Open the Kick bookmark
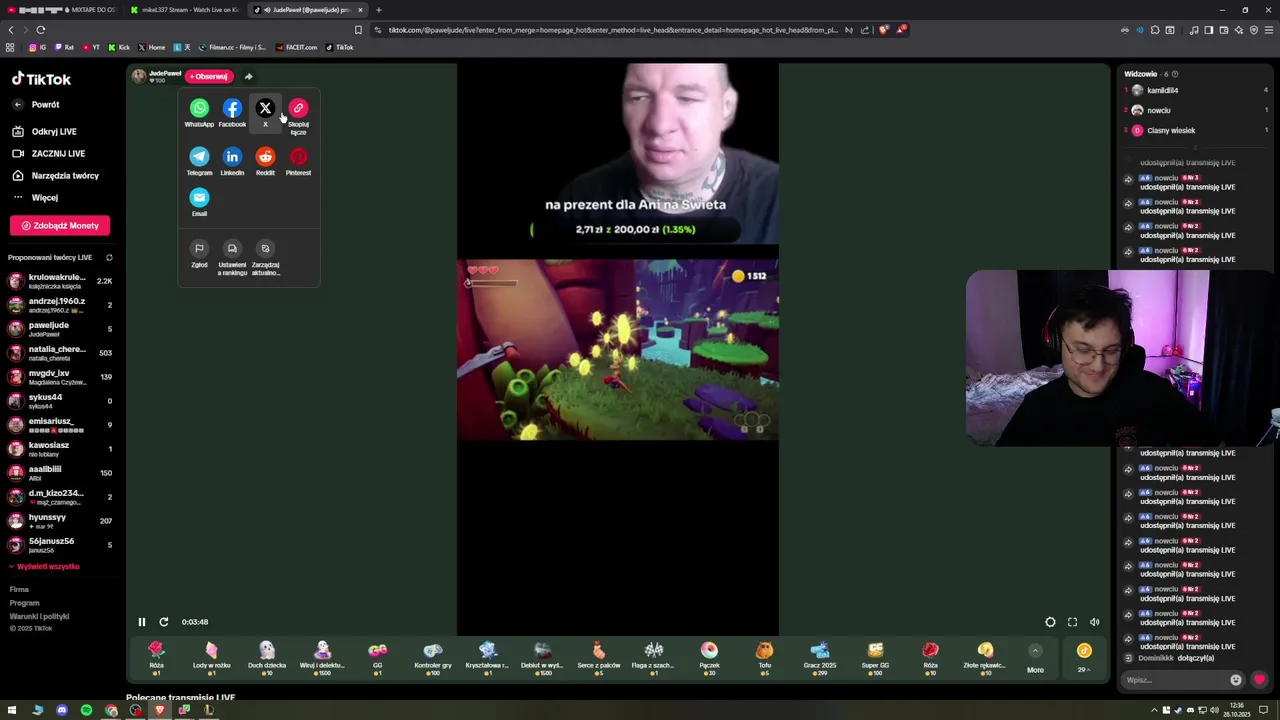Screen dimensions: 1280x720 (x=119, y=47)
